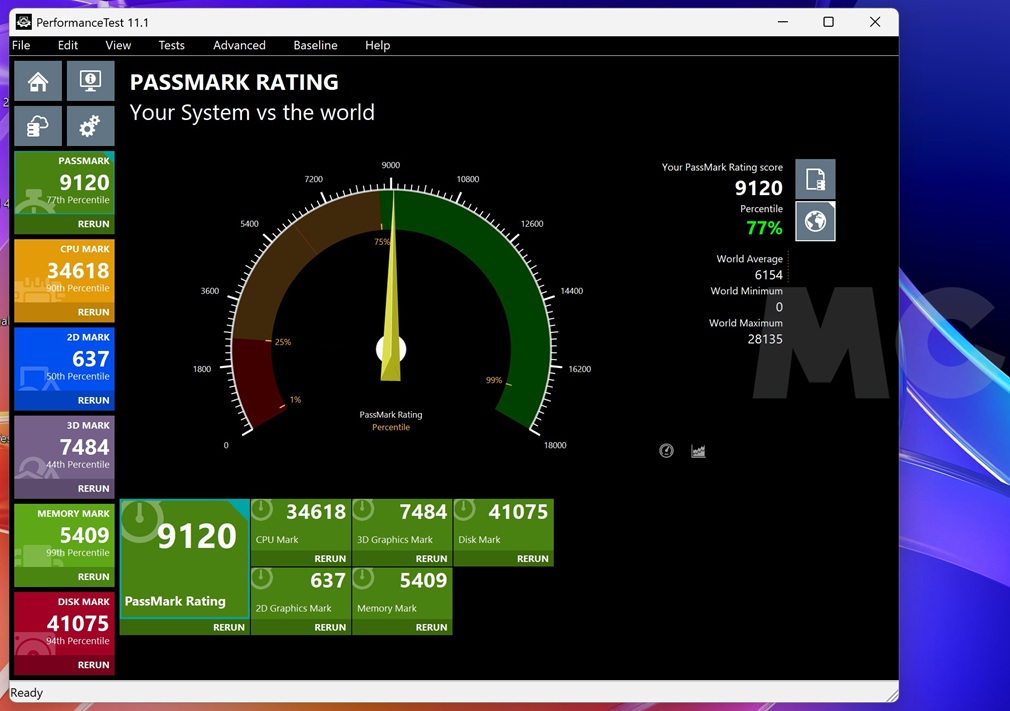Click the World Maximum 28135 value
The height and width of the screenshot is (711, 1010).
coord(765,339)
